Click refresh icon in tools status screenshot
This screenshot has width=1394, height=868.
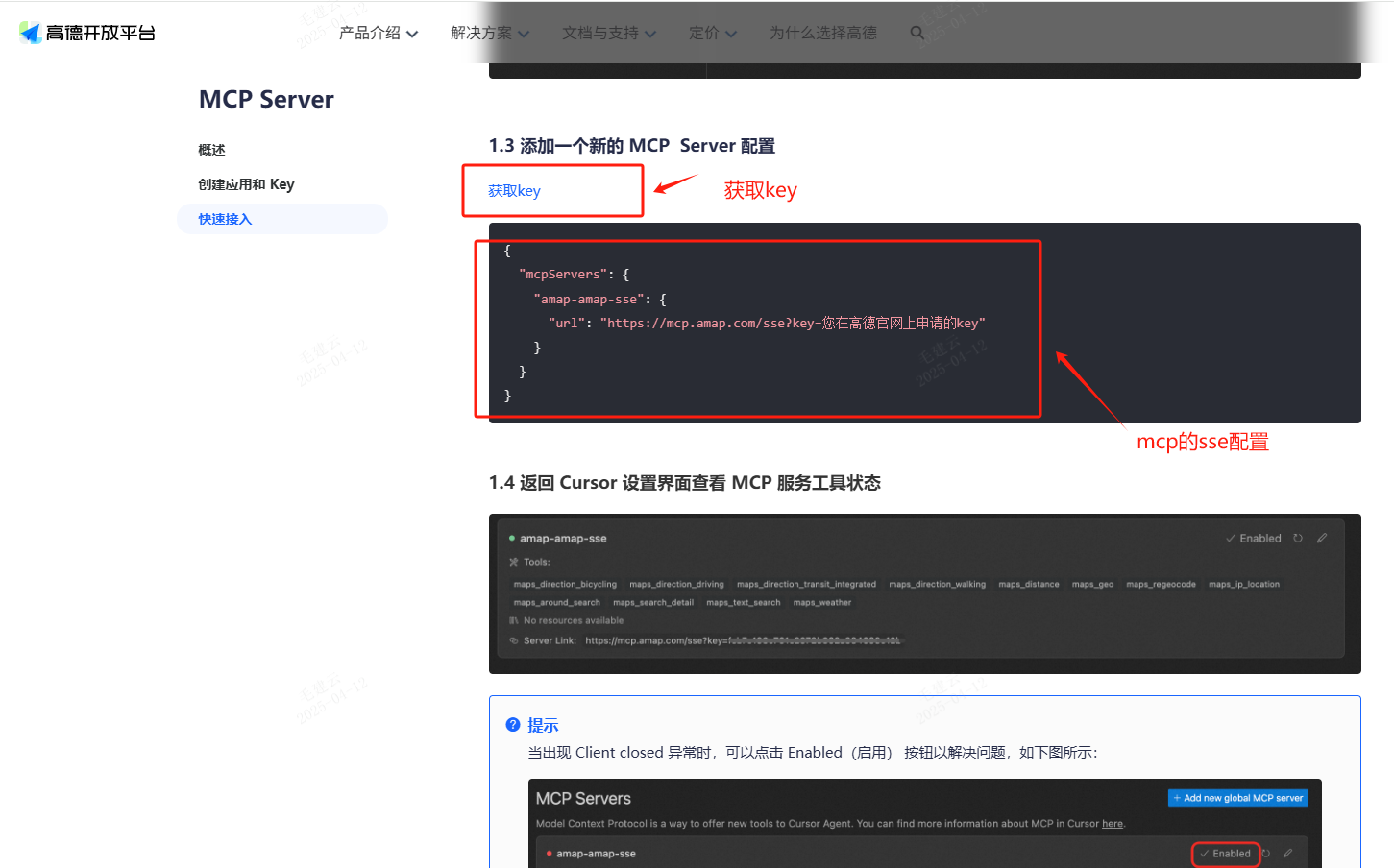pyautogui.click(x=1298, y=539)
